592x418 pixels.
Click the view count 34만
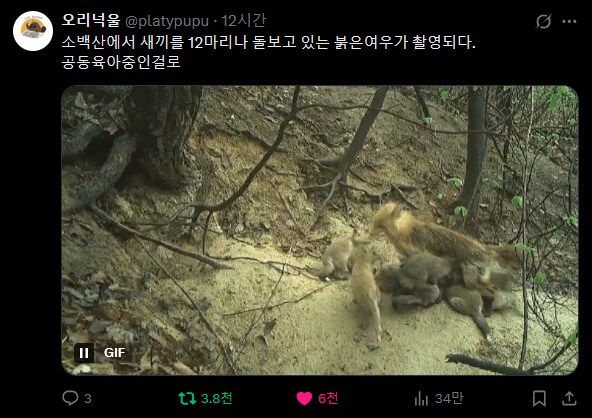click(449, 398)
